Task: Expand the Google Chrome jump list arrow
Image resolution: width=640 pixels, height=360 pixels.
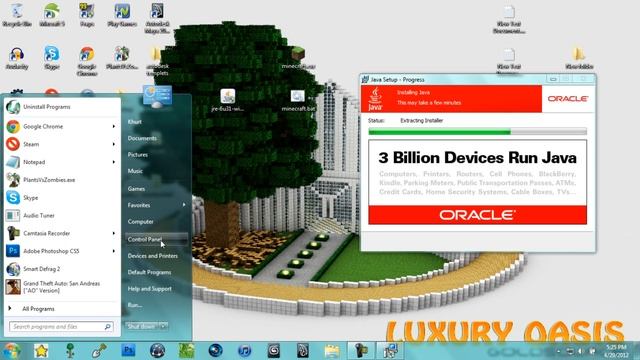Action: pos(114,127)
